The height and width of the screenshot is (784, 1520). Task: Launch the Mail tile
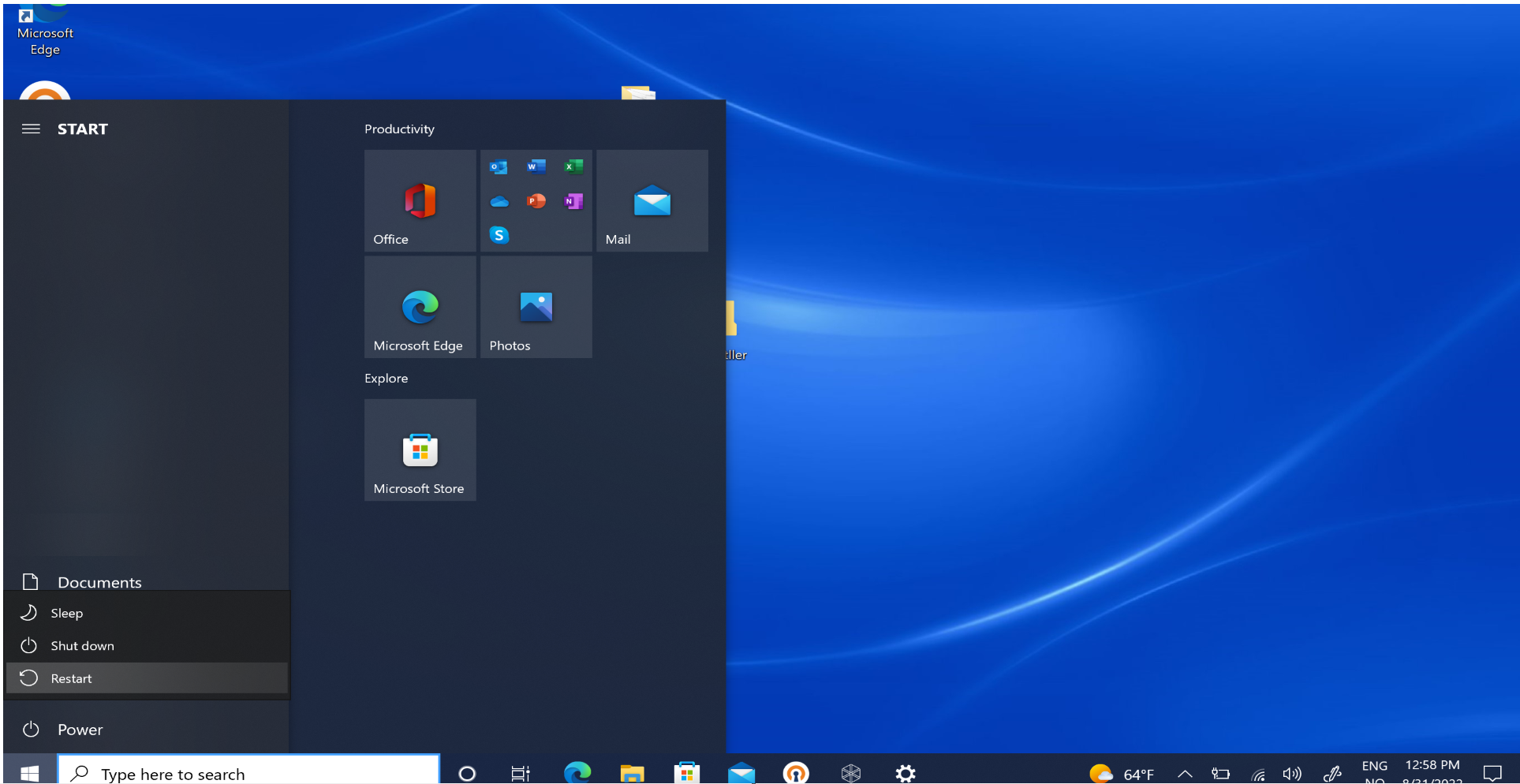pos(652,201)
